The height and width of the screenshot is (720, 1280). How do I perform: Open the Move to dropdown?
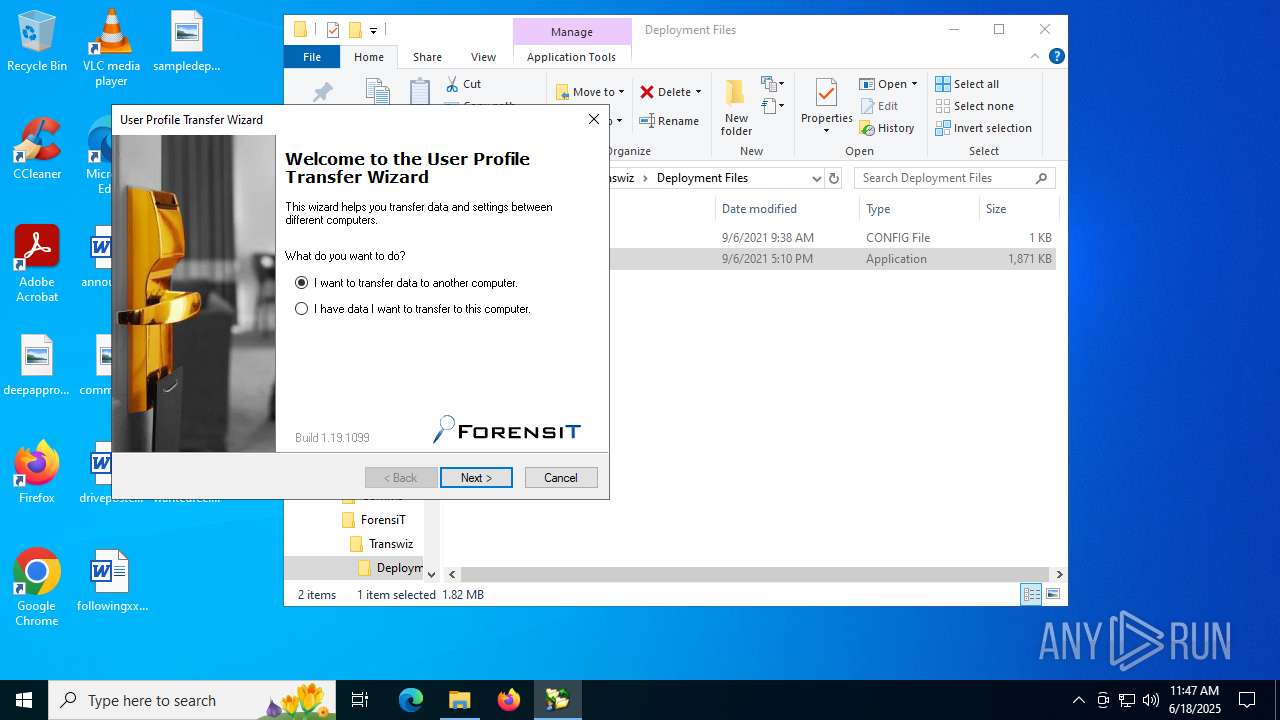pyautogui.click(x=590, y=92)
